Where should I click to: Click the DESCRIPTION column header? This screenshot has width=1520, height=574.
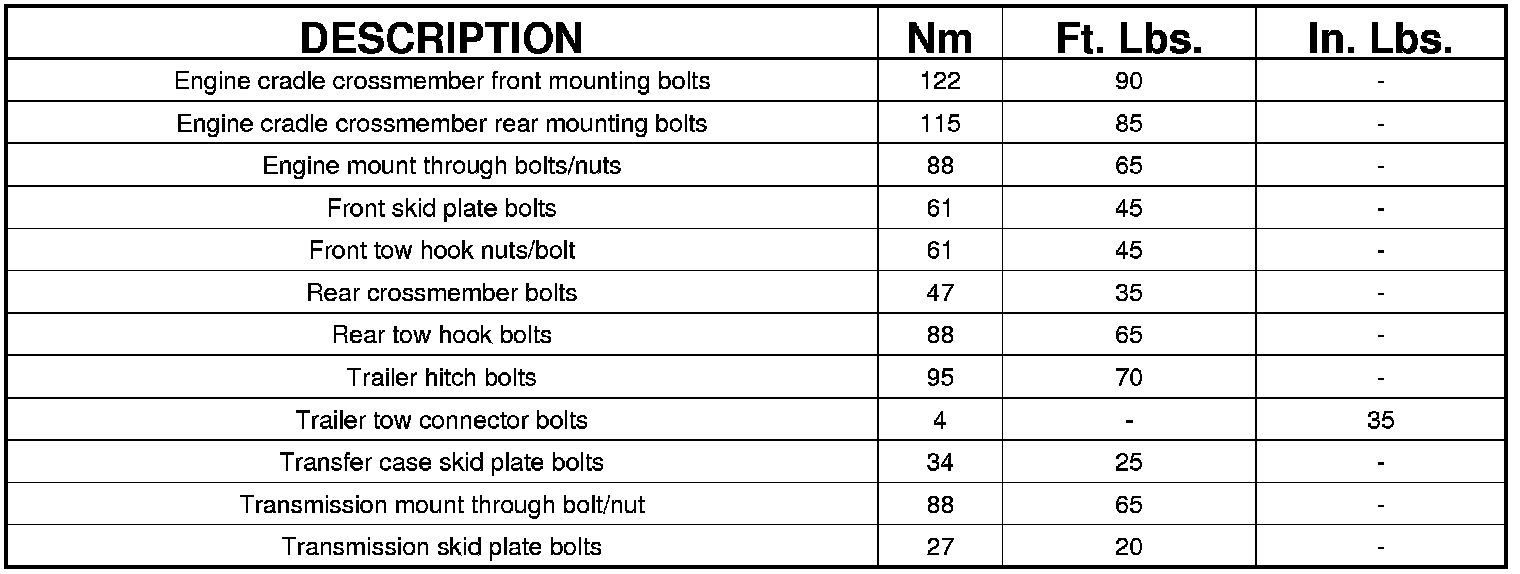441,38
